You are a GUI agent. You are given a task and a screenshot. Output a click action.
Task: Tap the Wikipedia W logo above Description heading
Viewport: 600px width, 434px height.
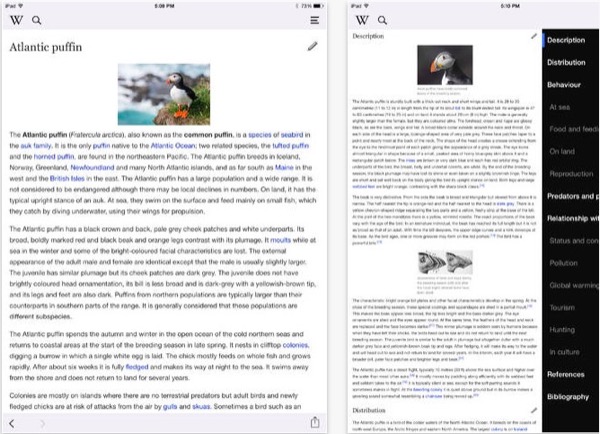coord(361,20)
